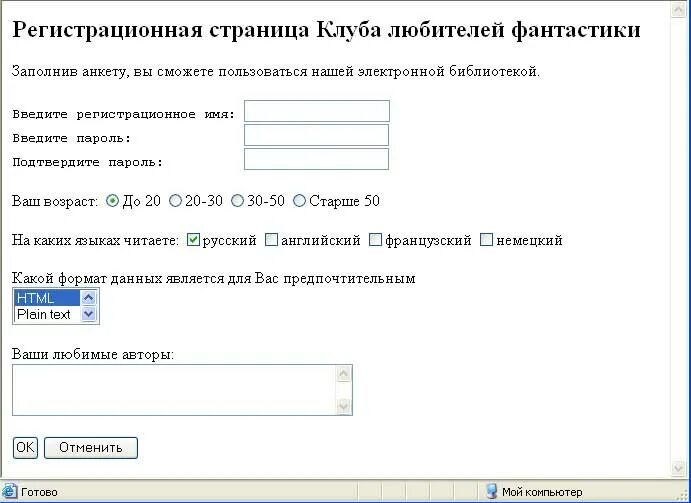Click the format list down arrow

pyautogui.click(x=89, y=314)
